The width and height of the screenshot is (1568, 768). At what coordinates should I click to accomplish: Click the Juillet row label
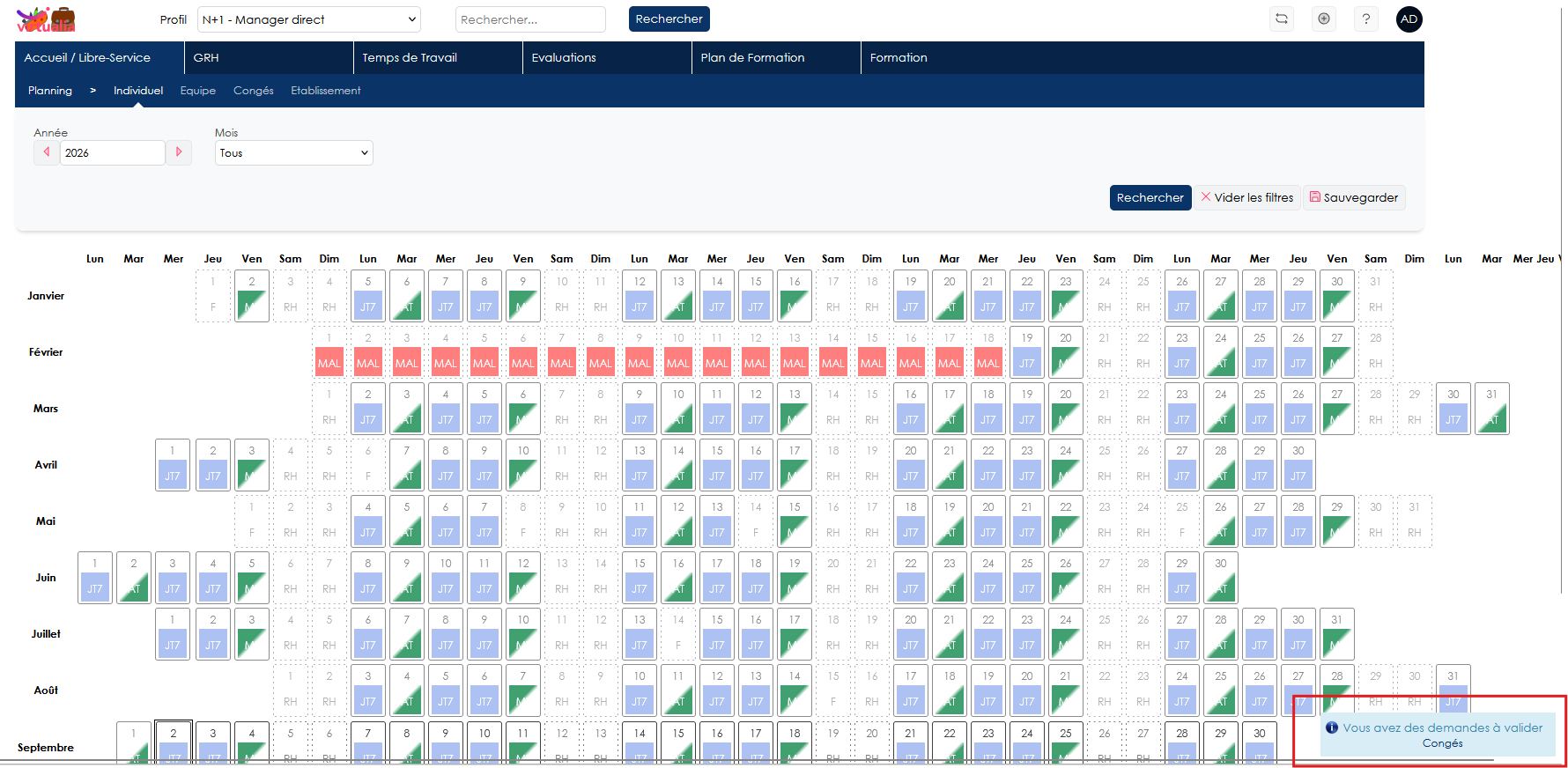(x=46, y=634)
